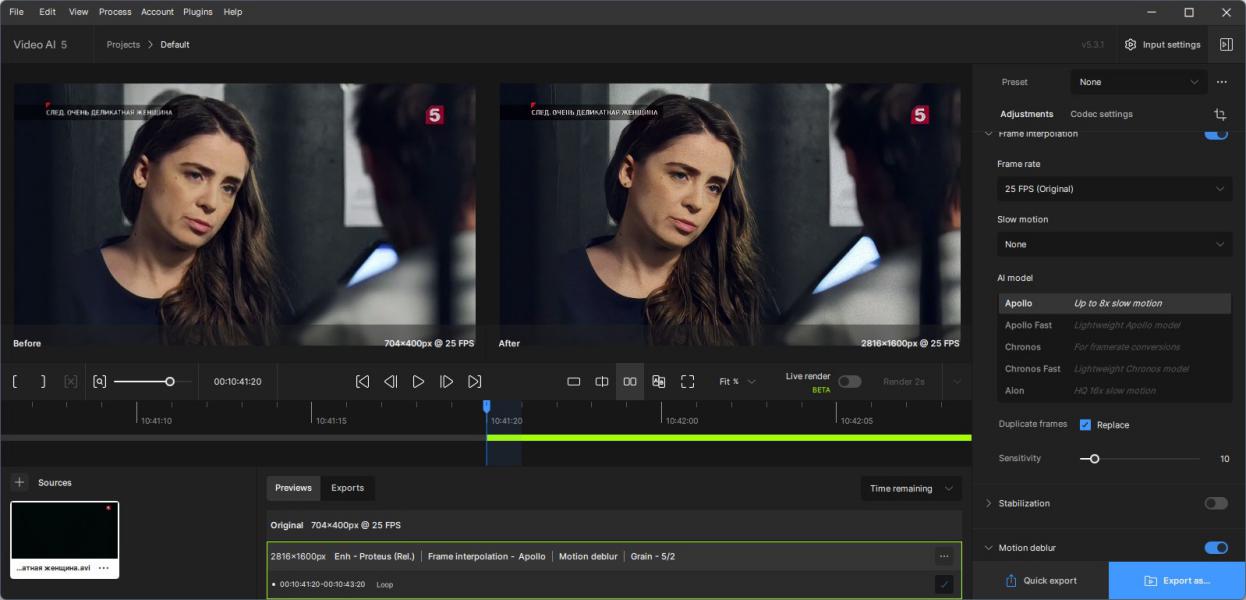
Task: Open Input settings
Action: (1162, 45)
